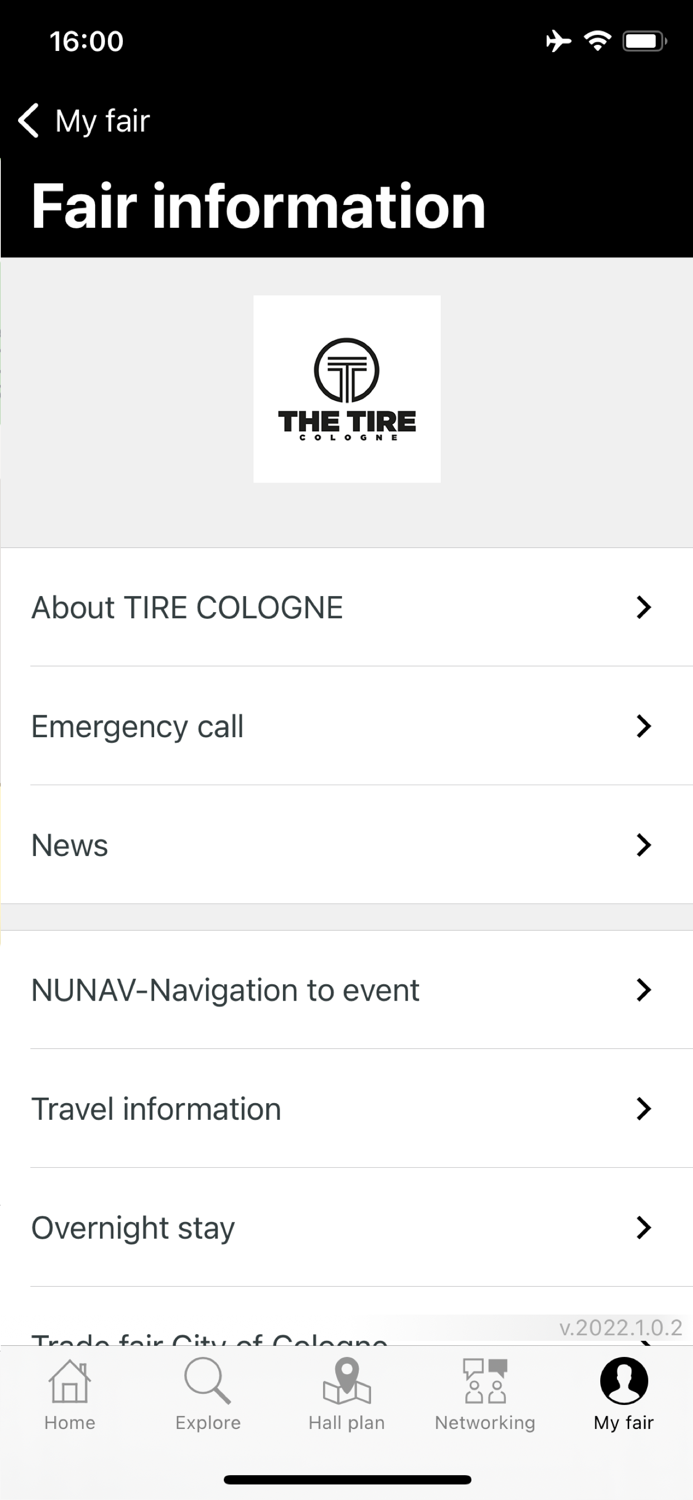
Task: Tap the home indicator bar at bottom
Action: 346,1479
